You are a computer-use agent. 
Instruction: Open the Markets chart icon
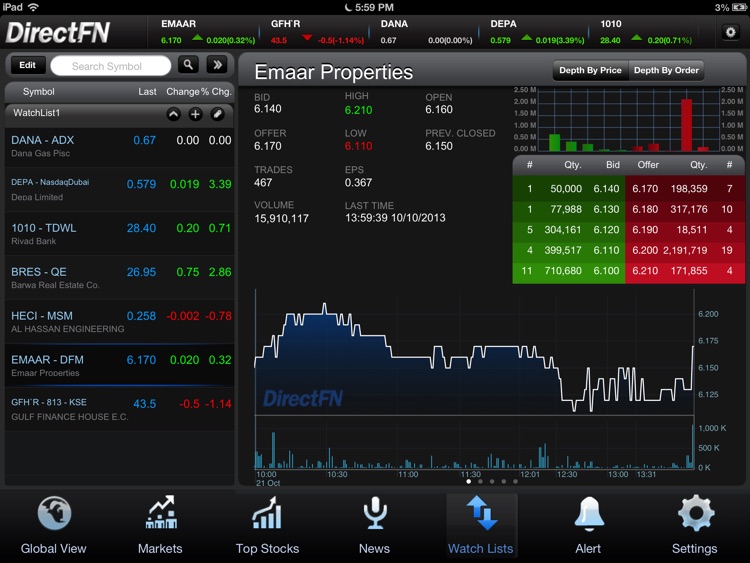click(160, 514)
